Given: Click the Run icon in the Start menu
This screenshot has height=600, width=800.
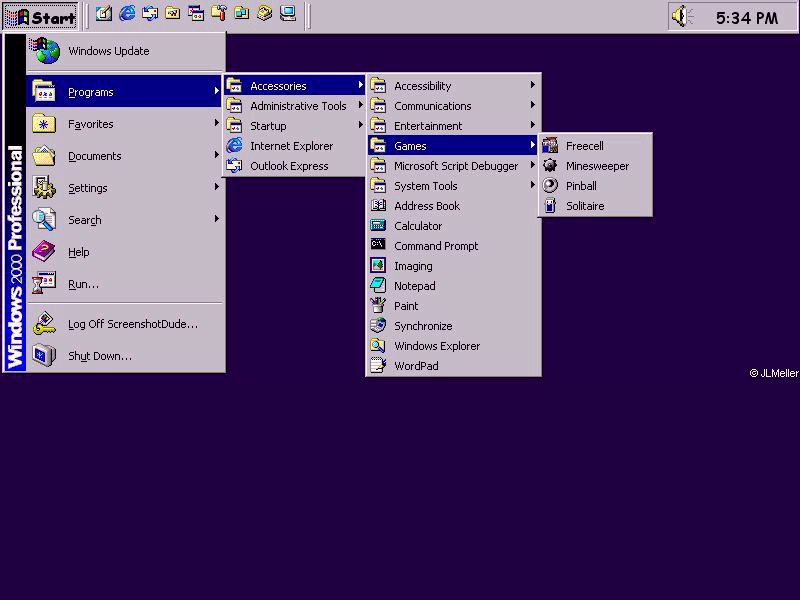Looking at the screenshot, I should tap(44, 284).
